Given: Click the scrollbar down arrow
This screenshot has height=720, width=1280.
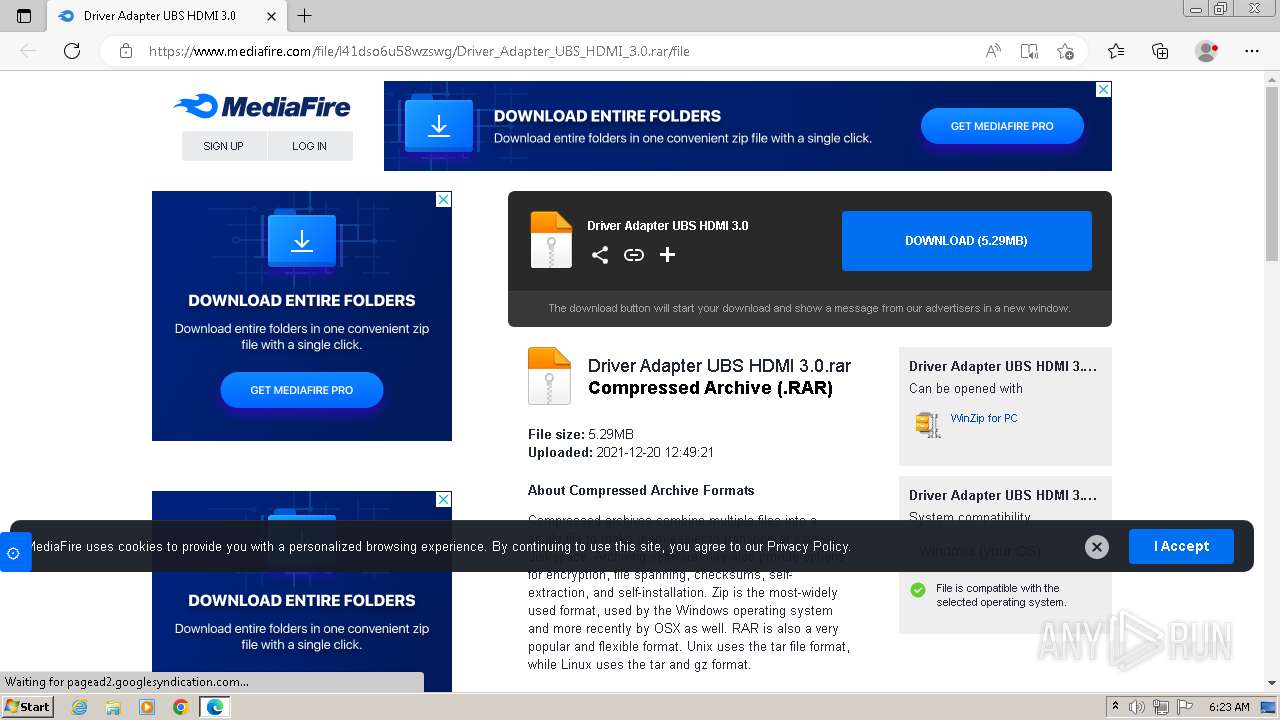Looking at the screenshot, I should [x=1272, y=684].
